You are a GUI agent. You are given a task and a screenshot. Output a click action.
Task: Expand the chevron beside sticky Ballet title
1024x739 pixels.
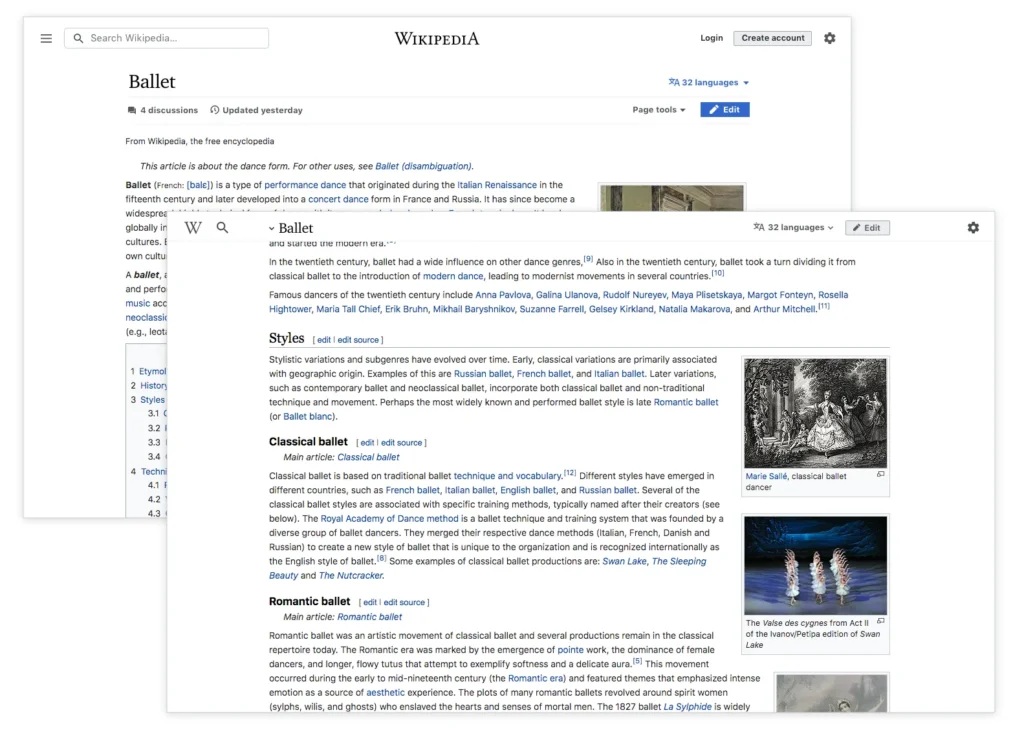click(x=272, y=228)
